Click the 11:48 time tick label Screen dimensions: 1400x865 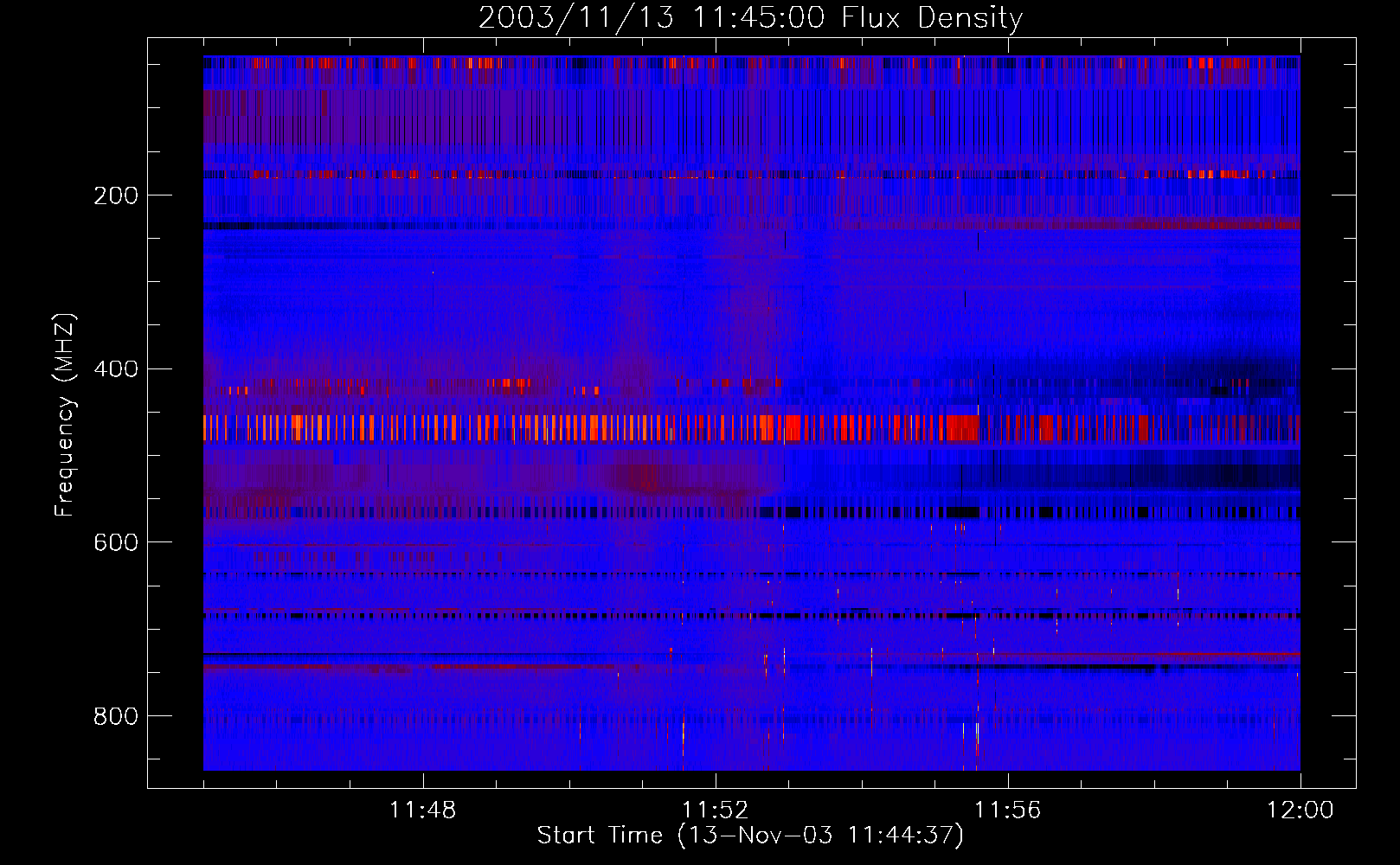click(x=422, y=810)
